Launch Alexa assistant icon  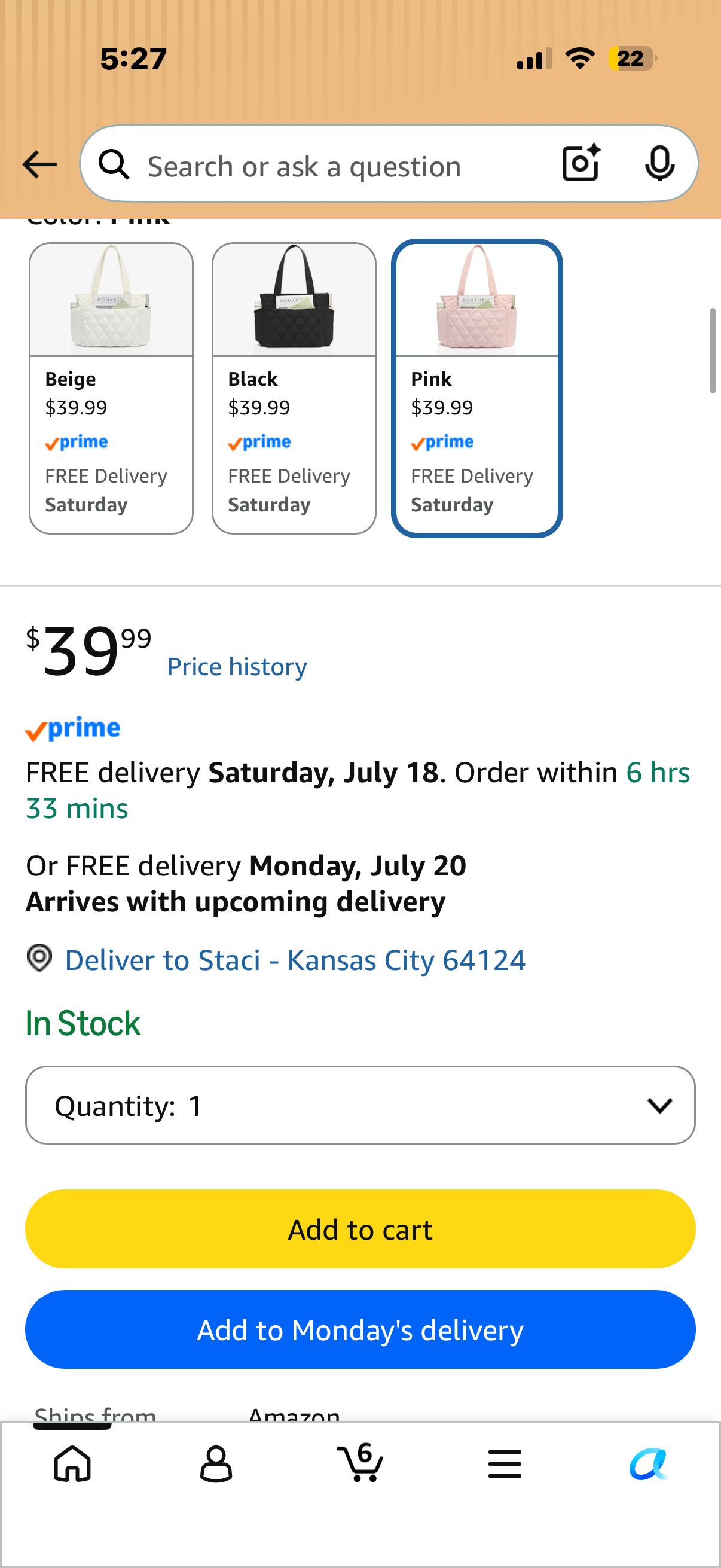(x=649, y=1463)
